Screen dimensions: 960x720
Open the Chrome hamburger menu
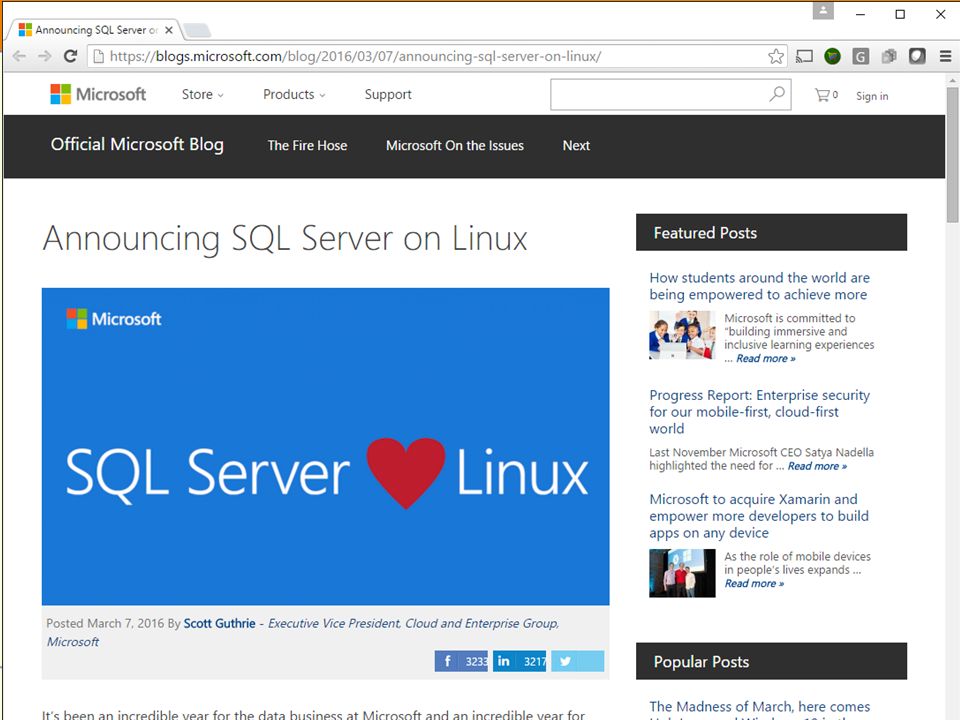pyautogui.click(x=945, y=56)
